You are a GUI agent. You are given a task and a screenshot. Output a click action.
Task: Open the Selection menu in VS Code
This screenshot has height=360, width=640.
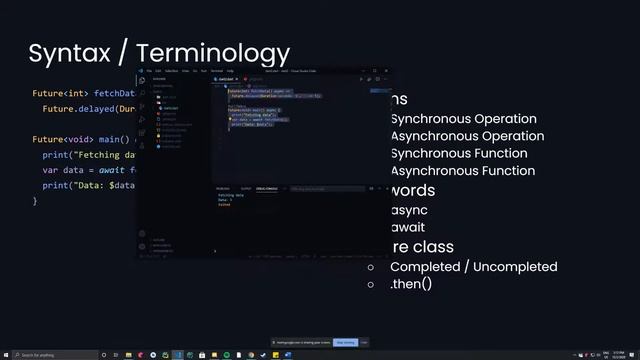click(171, 71)
